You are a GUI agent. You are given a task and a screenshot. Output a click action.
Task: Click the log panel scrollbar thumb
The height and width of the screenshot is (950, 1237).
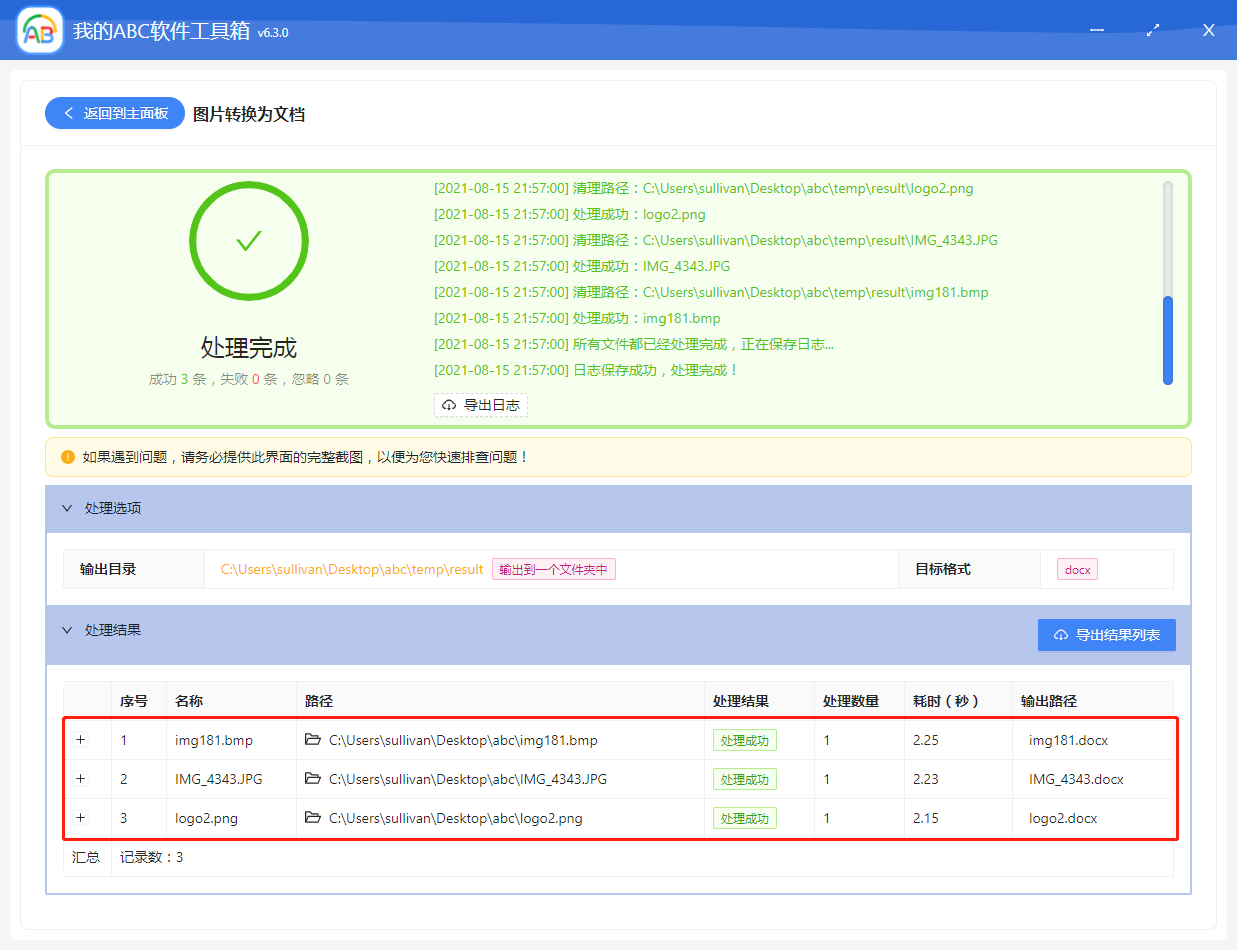[1167, 340]
